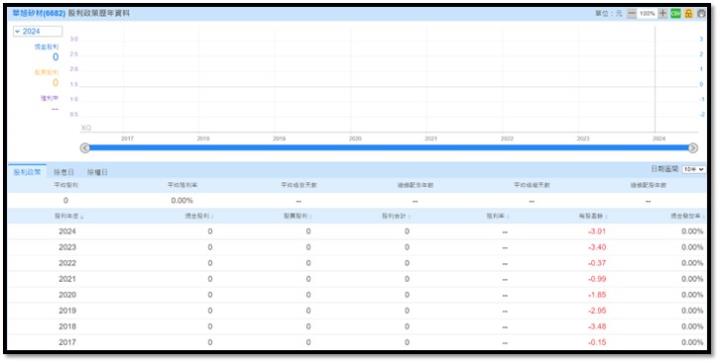
Task: Open the date range dropdown showing 10年
Action: coord(694,169)
